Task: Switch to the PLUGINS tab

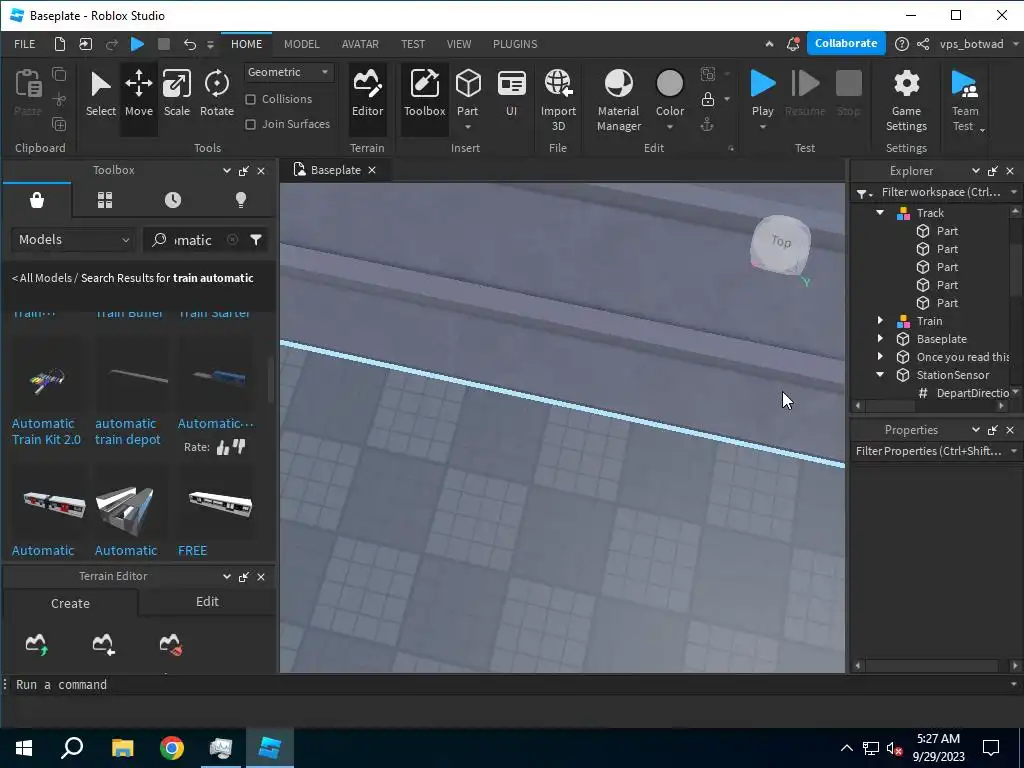Action: (515, 44)
